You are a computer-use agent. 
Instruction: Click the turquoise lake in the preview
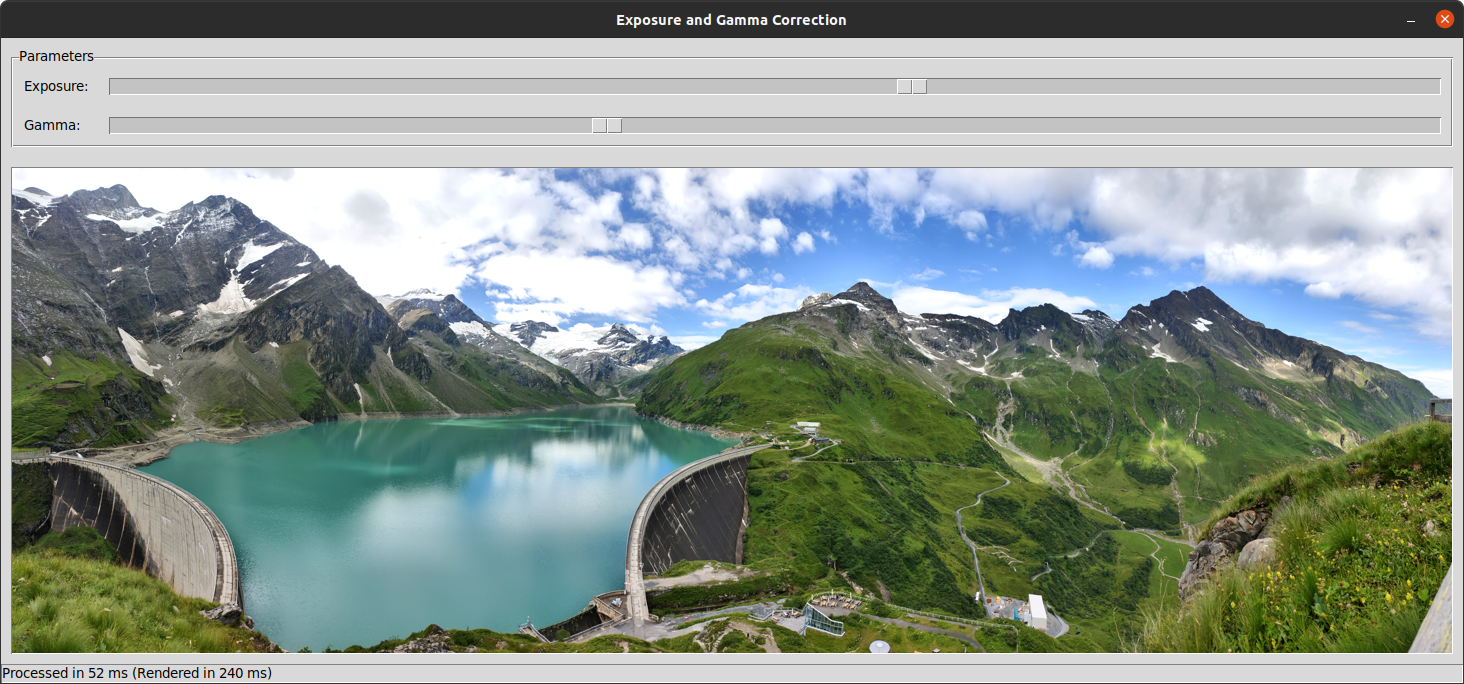coord(400,500)
